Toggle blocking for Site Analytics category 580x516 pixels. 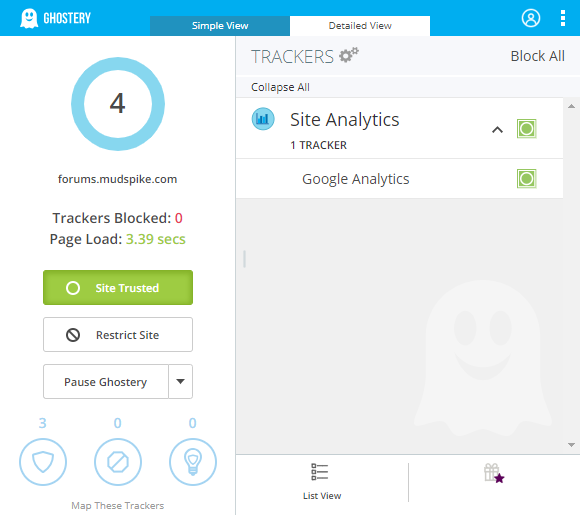(x=526, y=129)
